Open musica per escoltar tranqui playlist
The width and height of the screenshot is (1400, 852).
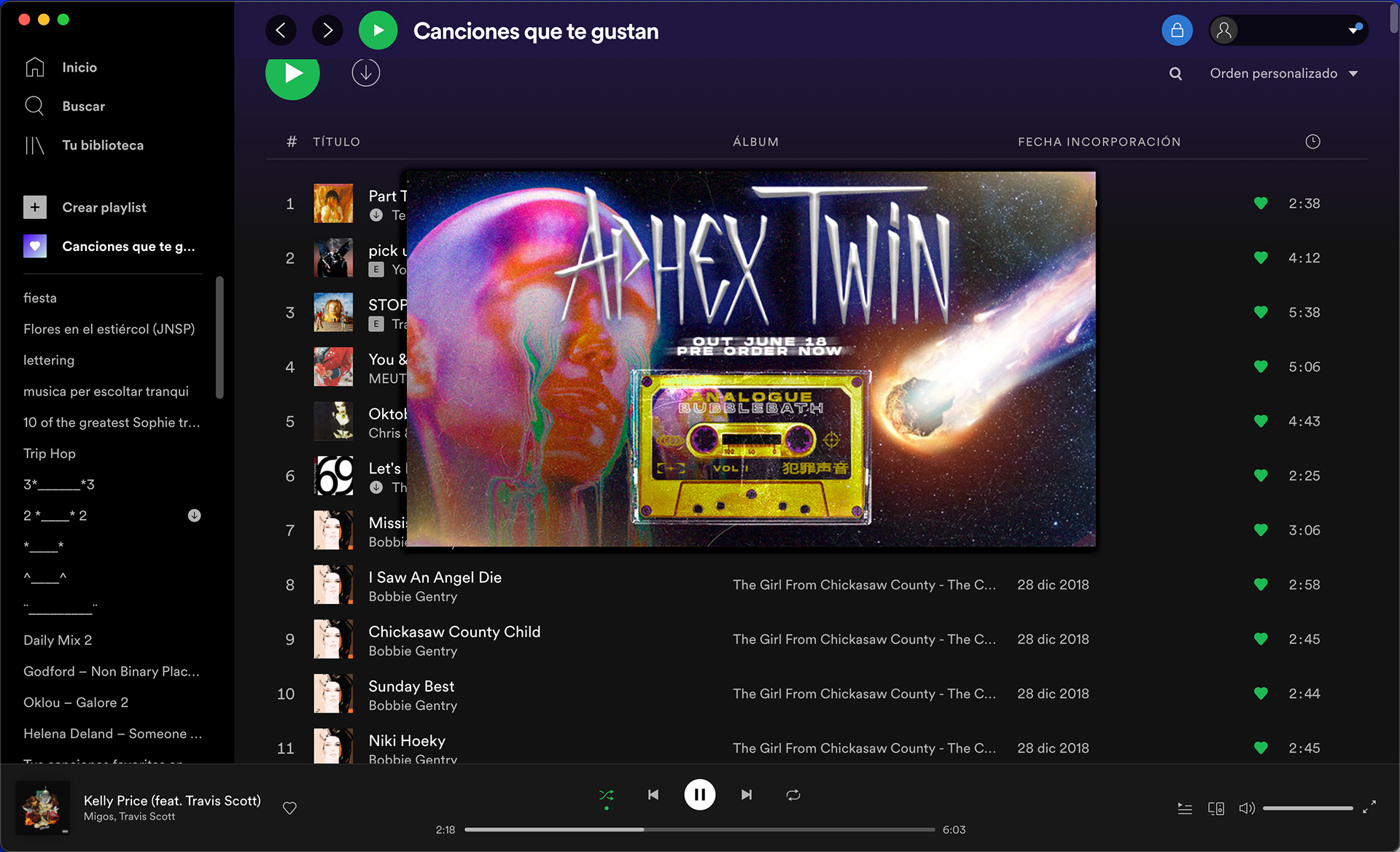[x=106, y=392]
